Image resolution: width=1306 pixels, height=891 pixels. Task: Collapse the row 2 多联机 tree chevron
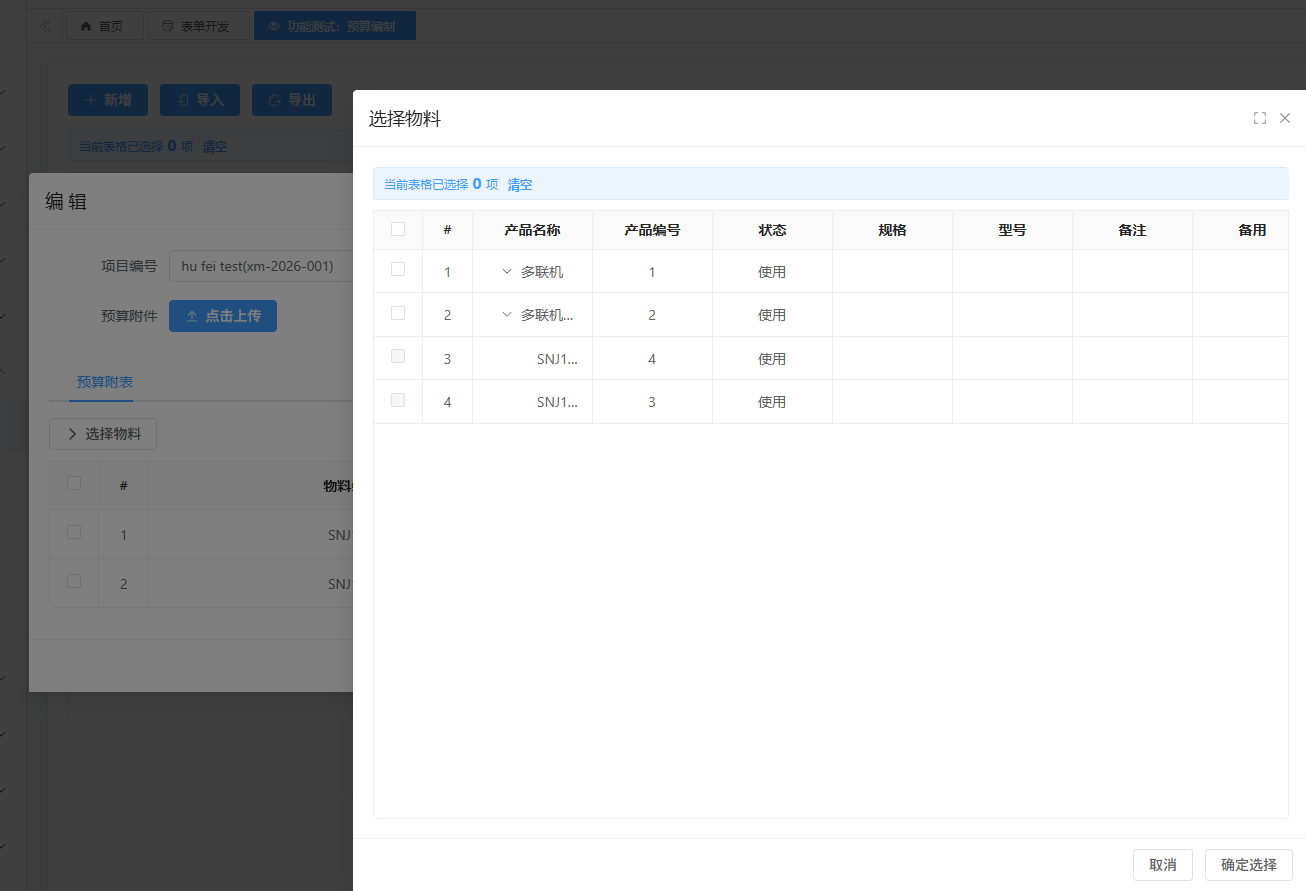(507, 315)
